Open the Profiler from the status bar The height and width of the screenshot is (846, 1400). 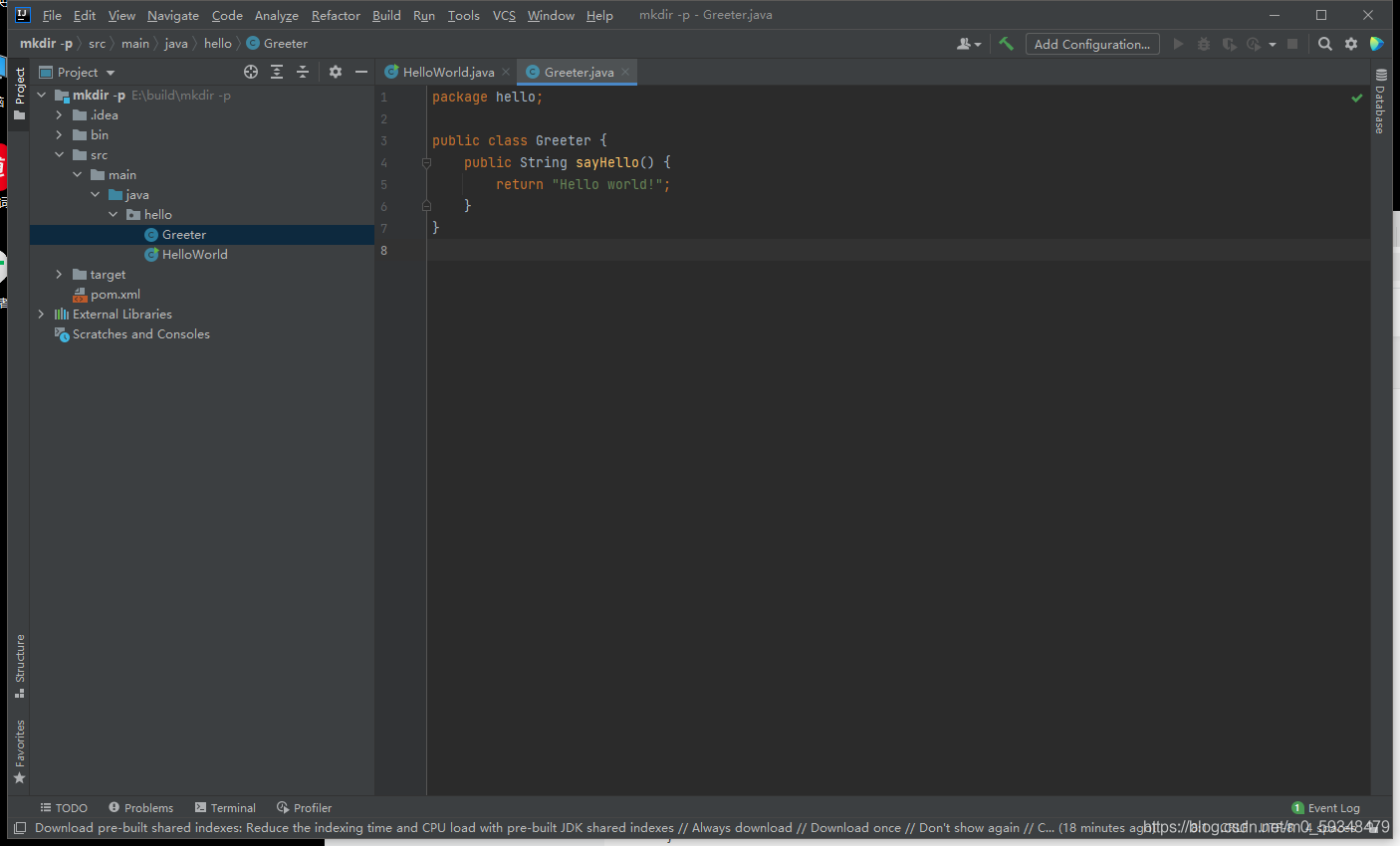point(304,807)
